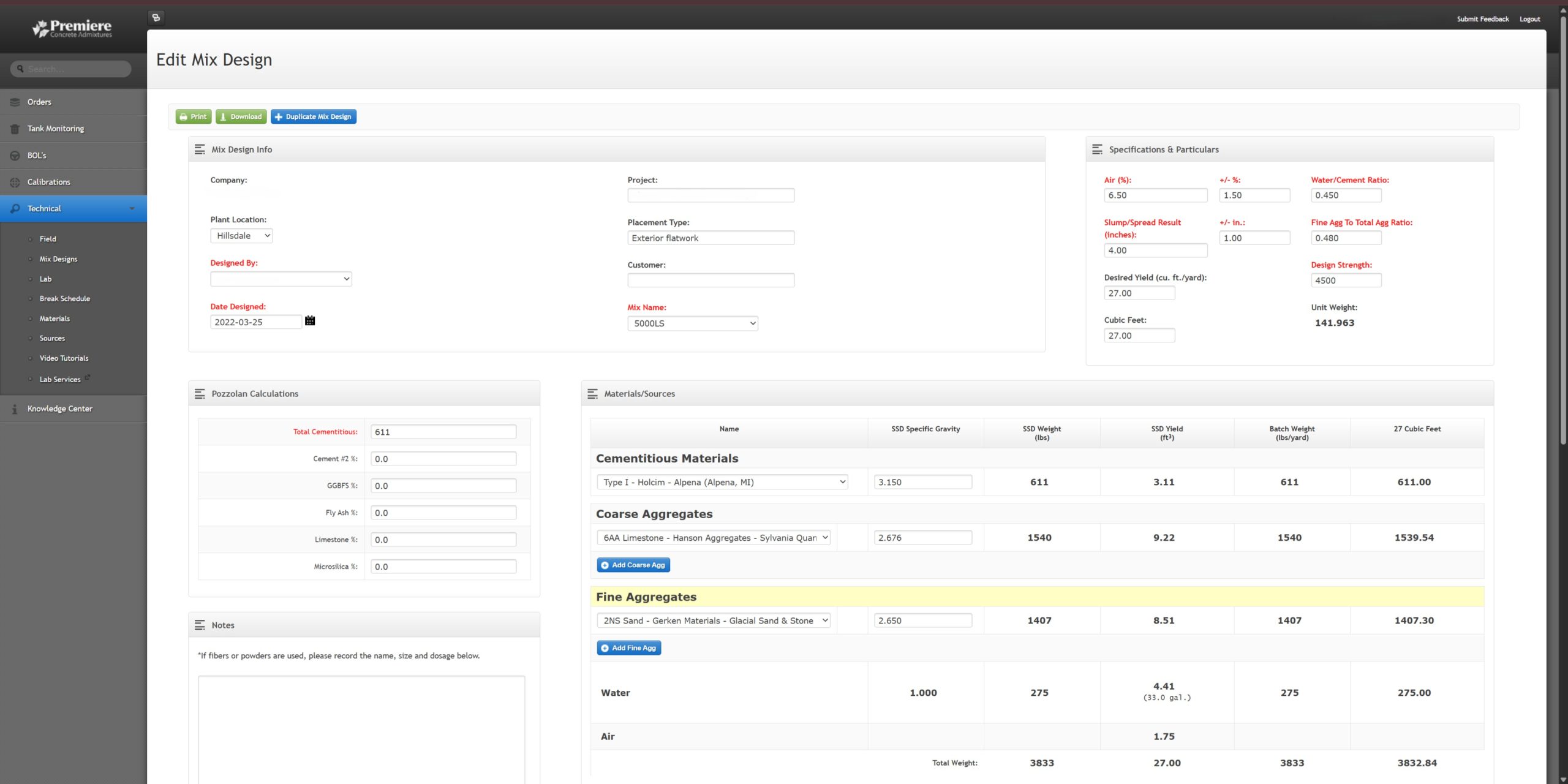1568x784 pixels.
Task: Open Break Schedule submenu item
Action: pos(65,299)
